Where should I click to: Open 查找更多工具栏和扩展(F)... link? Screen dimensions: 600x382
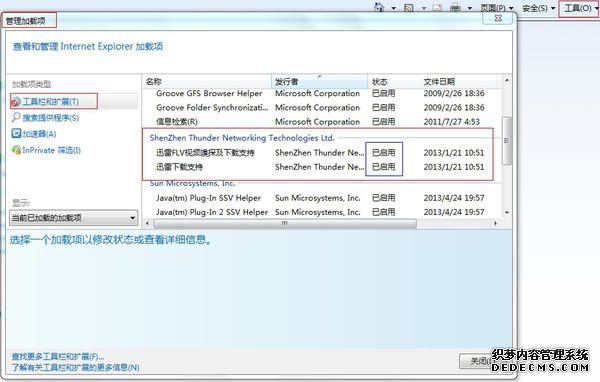coord(58,357)
